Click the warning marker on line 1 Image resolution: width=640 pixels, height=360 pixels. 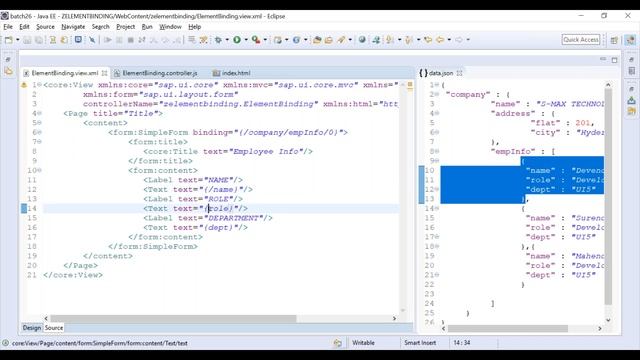(x=24, y=85)
